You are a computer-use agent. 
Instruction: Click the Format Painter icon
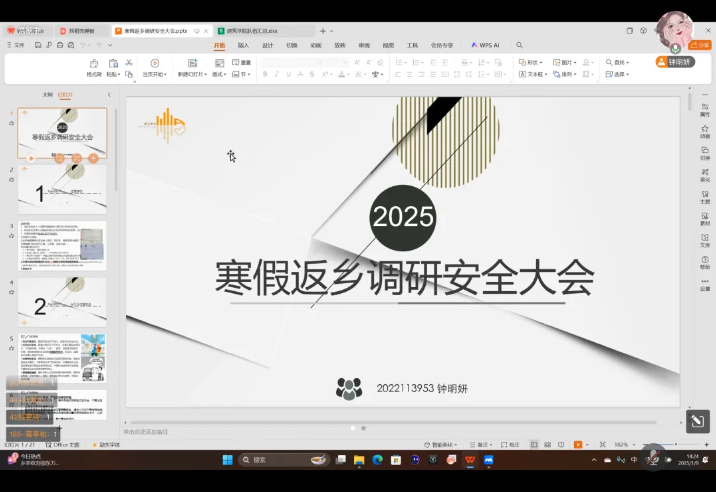click(x=94, y=67)
